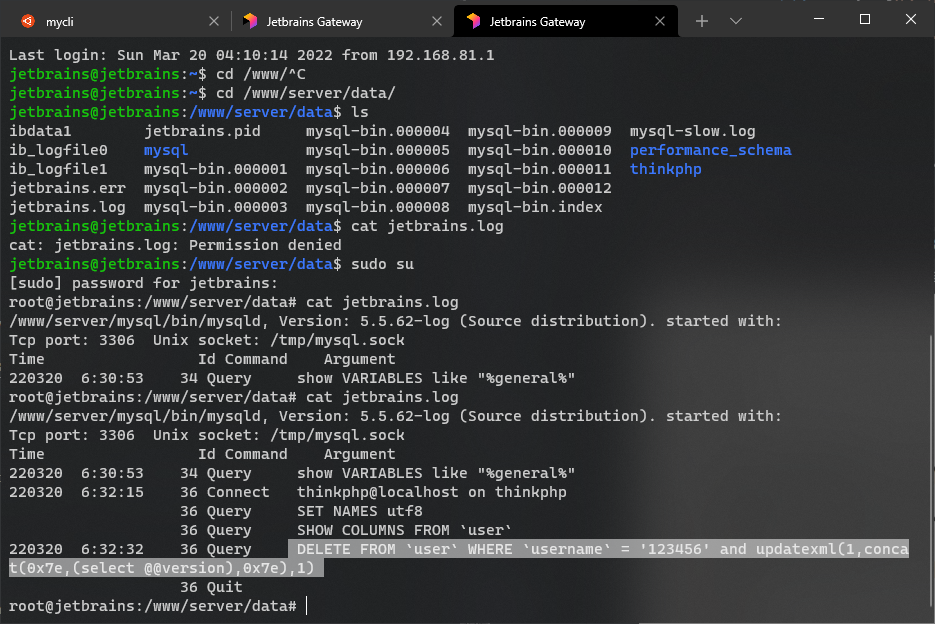This screenshot has width=935, height=624.
Task: Open the new tab profile dropdown
Action: (736, 21)
